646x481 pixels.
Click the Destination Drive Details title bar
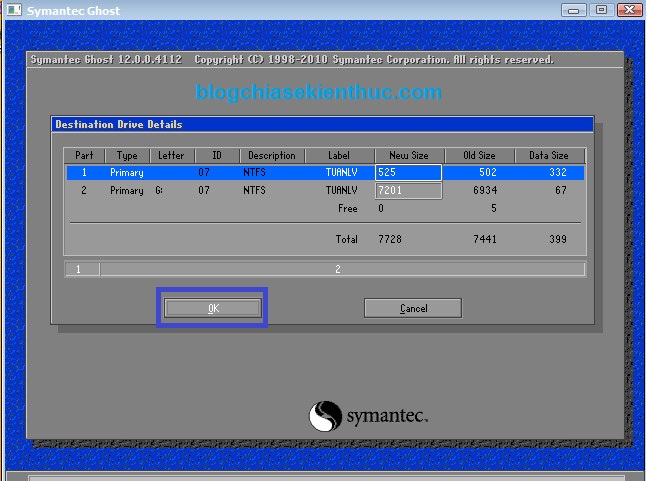(322, 124)
